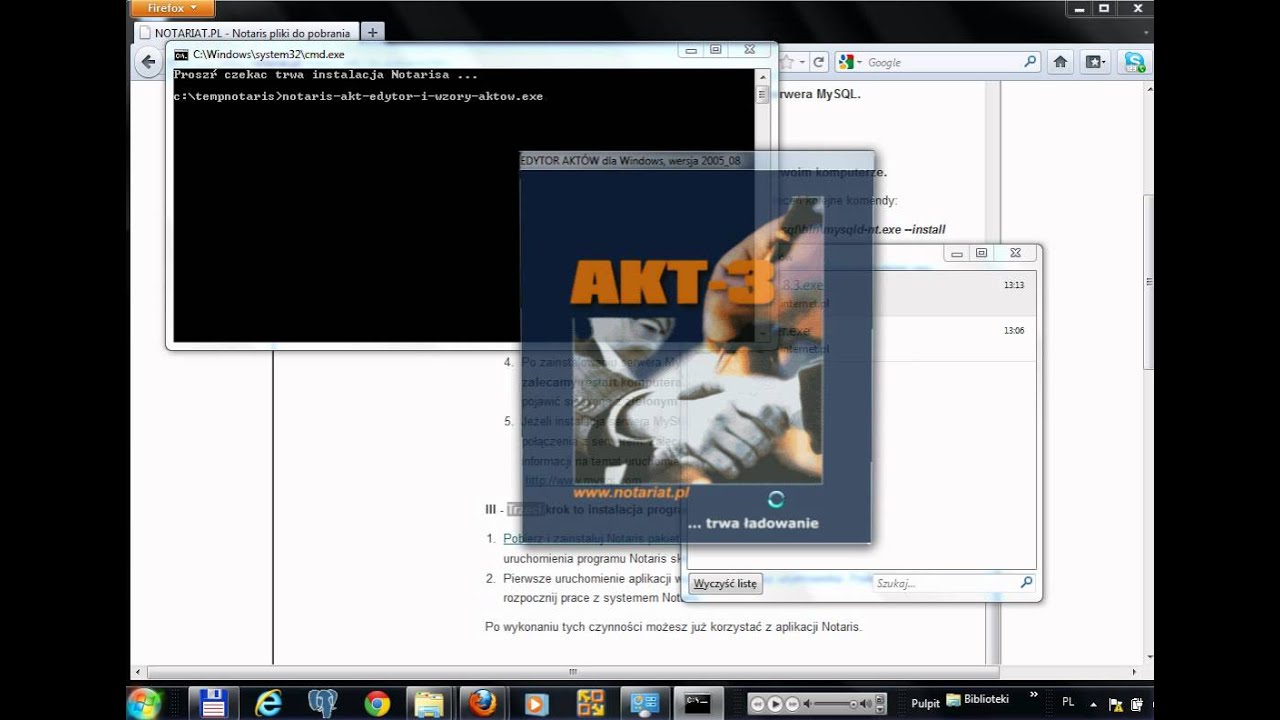Bookmark this page with the star icon

[x=787, y=62]
